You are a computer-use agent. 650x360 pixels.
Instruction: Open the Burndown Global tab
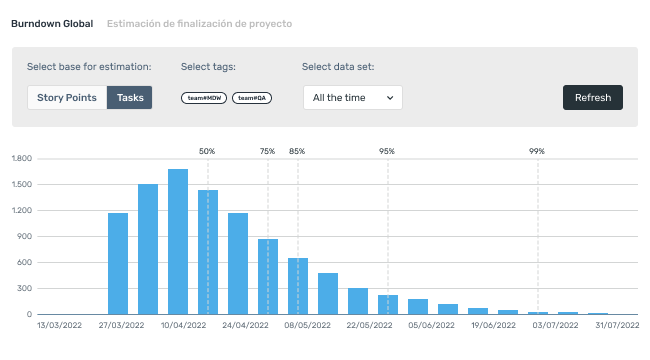coord(52,24)
